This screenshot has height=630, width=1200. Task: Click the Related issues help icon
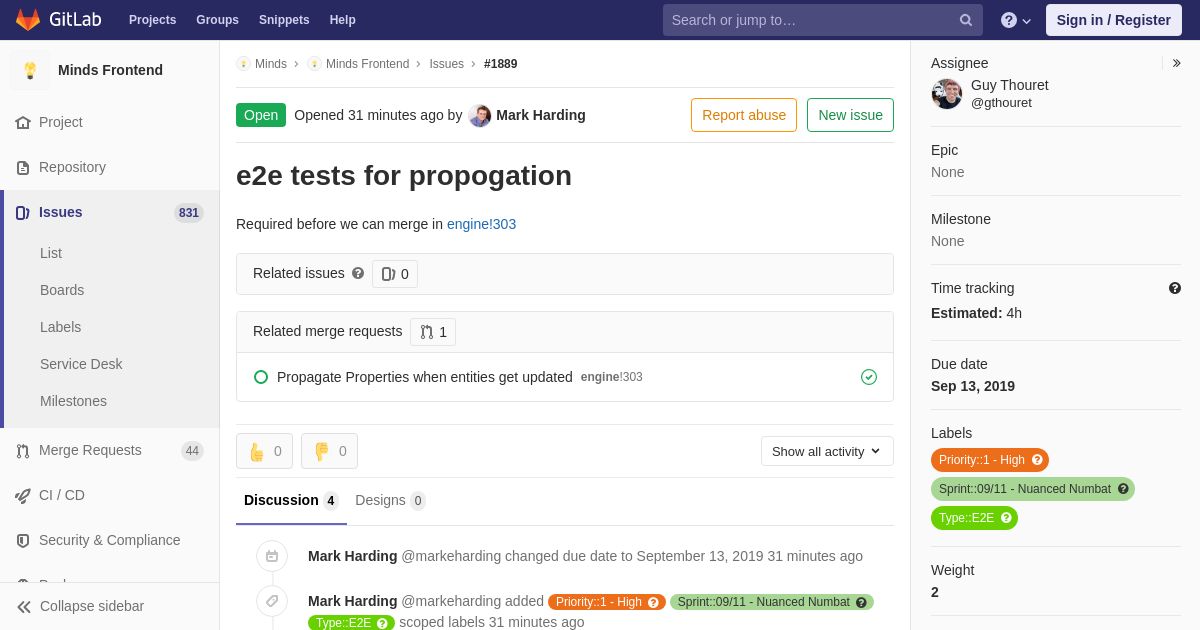tap(358, 273)
